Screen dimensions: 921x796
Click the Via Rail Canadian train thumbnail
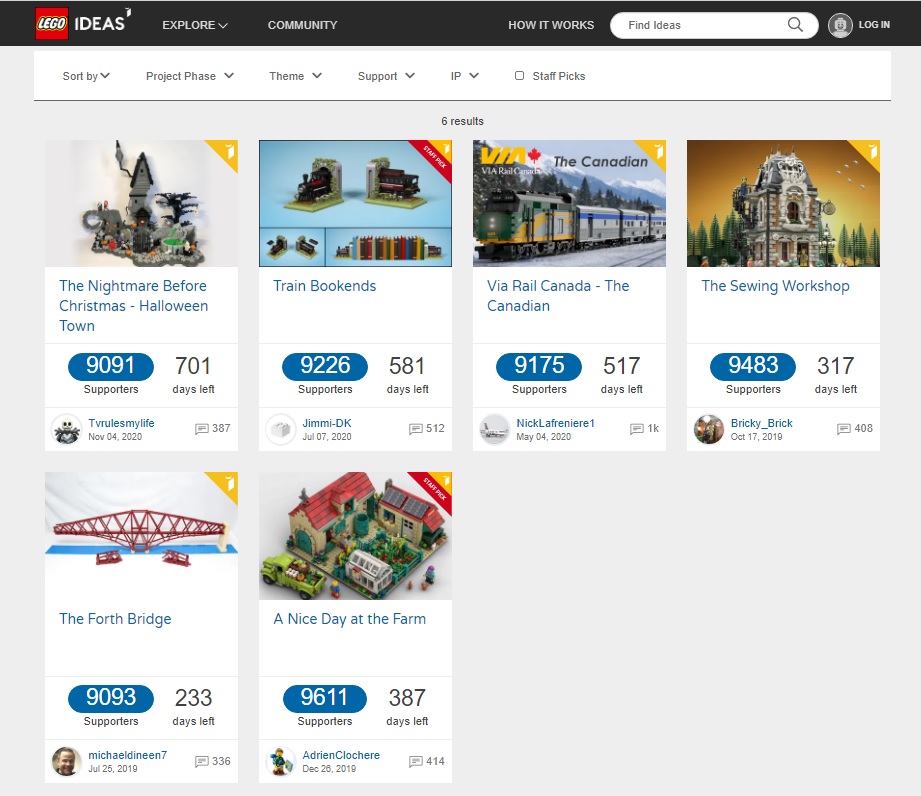[569, 203]
